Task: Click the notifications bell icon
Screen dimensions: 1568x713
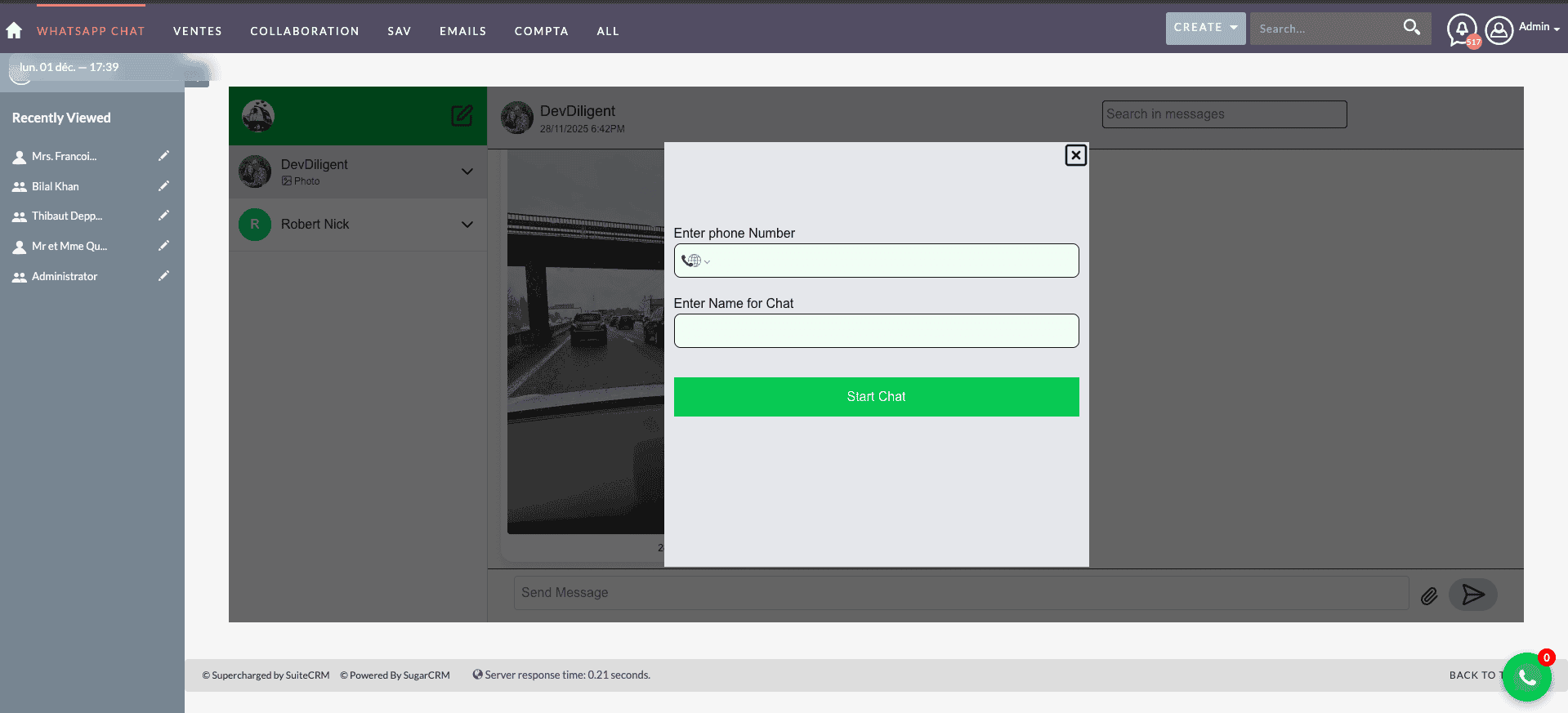Action: [x=1461, y=30]
